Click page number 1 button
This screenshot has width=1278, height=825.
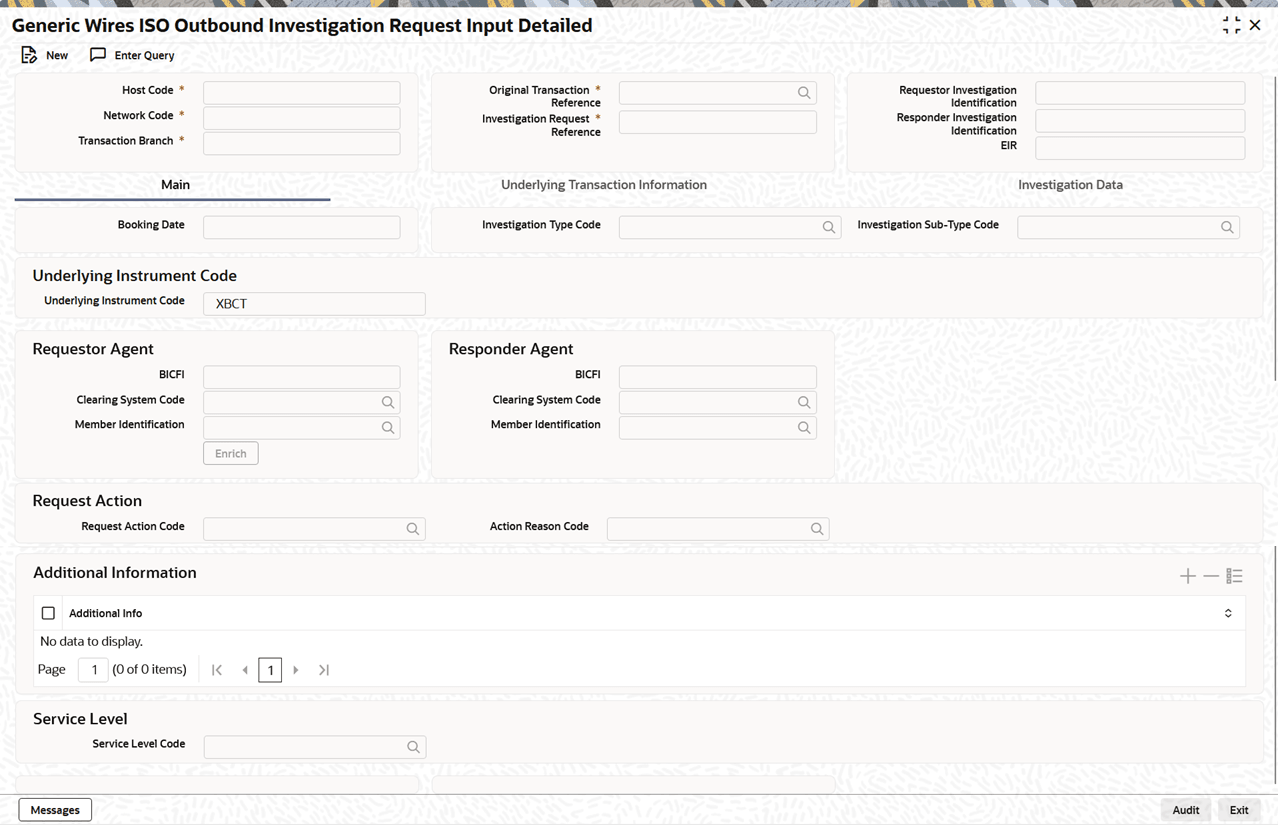(x=270, y=670)
